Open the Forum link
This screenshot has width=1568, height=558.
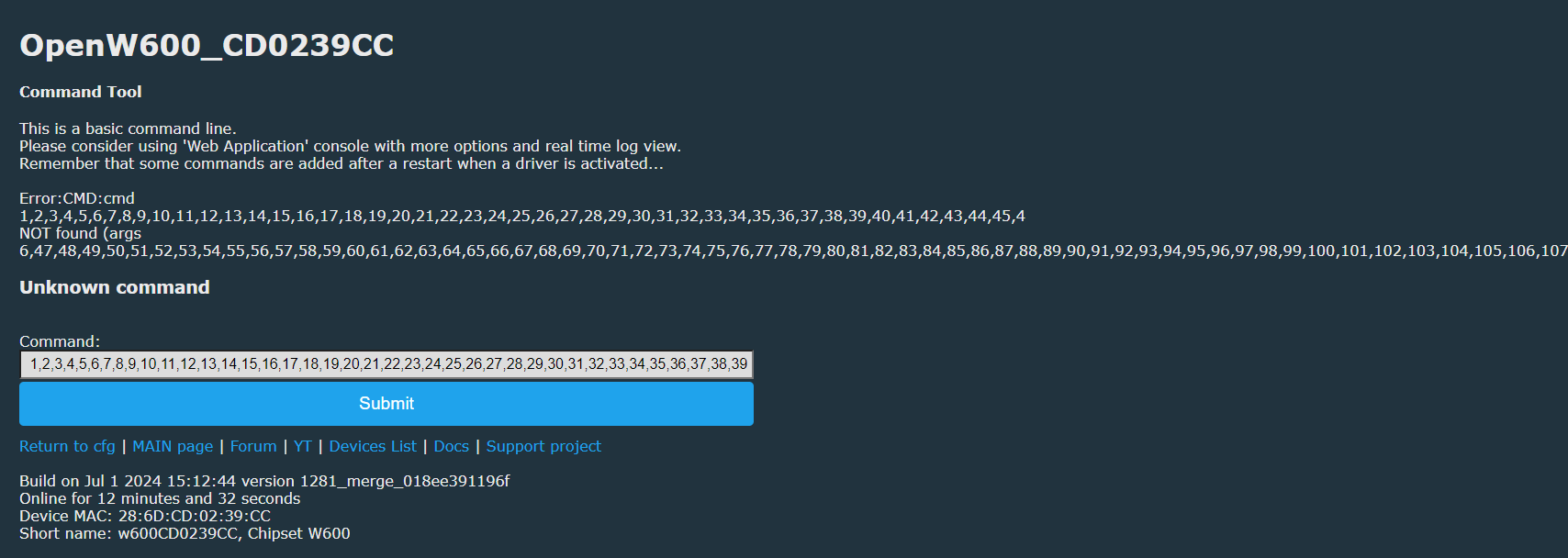(253, 446)
